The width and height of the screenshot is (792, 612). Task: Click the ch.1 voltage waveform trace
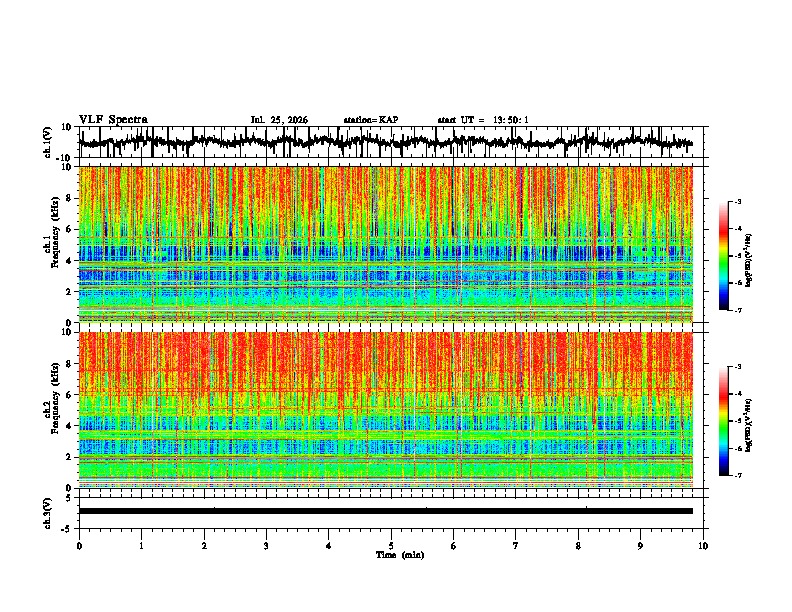point(385,142)
